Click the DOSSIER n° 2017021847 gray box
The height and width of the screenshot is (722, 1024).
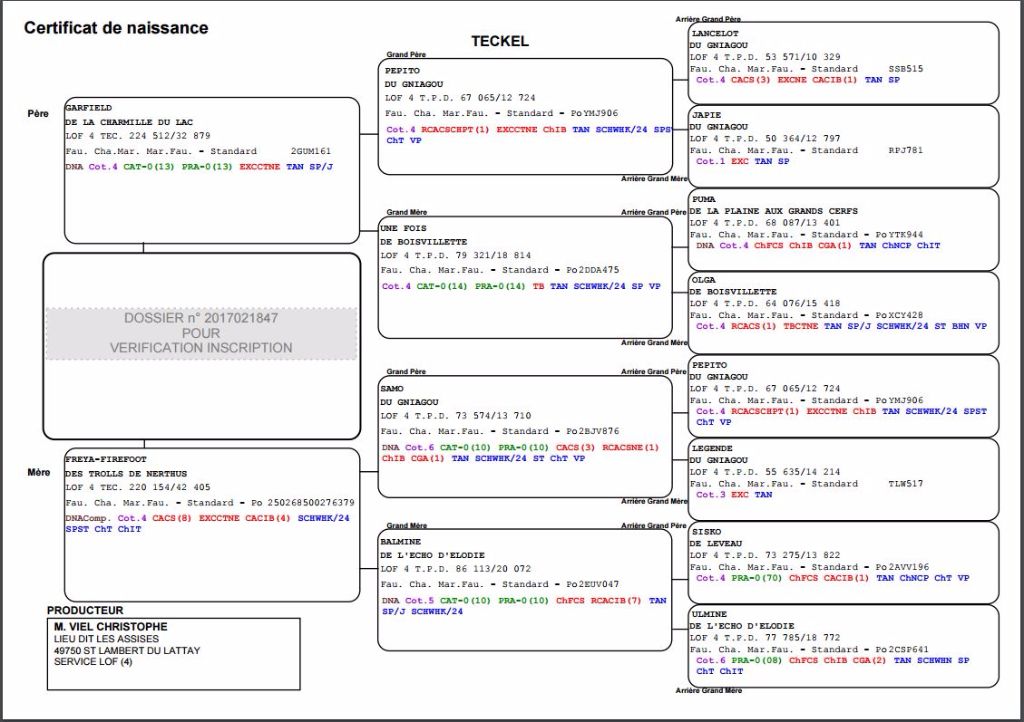201,333
